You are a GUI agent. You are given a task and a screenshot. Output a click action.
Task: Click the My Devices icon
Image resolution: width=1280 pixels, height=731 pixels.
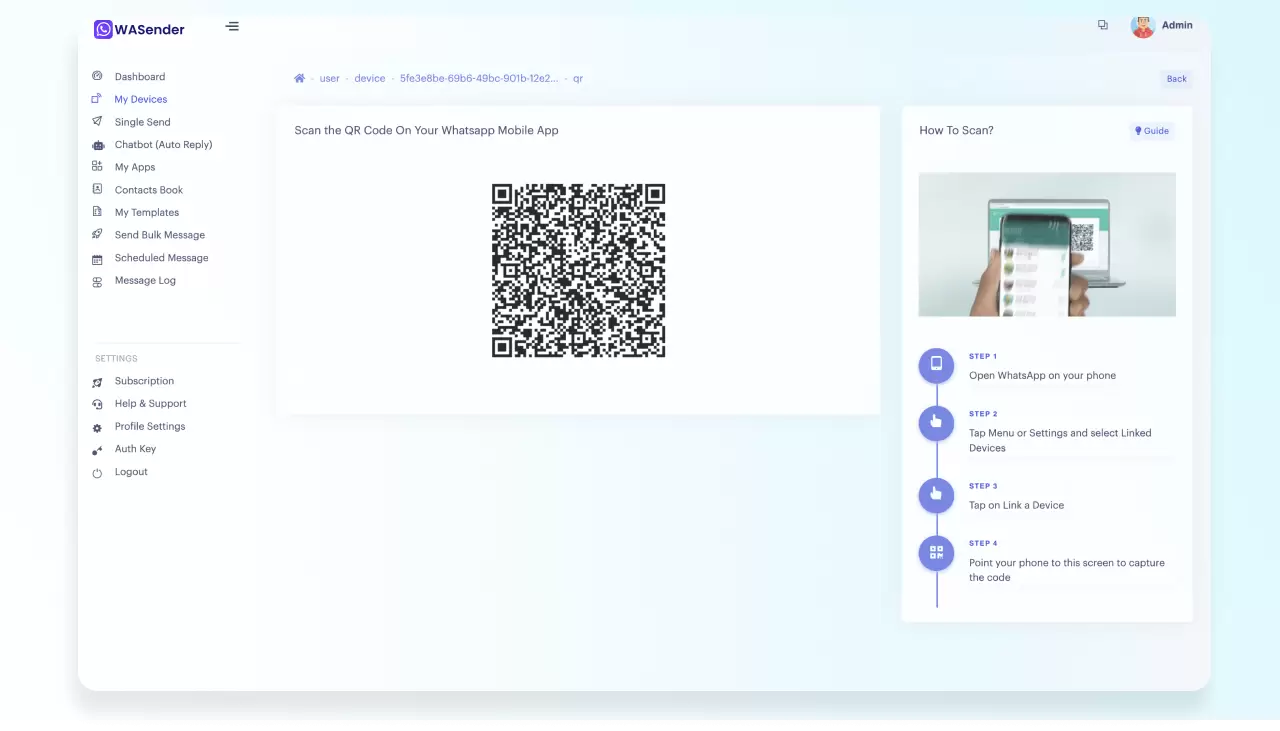click(97, 99)
